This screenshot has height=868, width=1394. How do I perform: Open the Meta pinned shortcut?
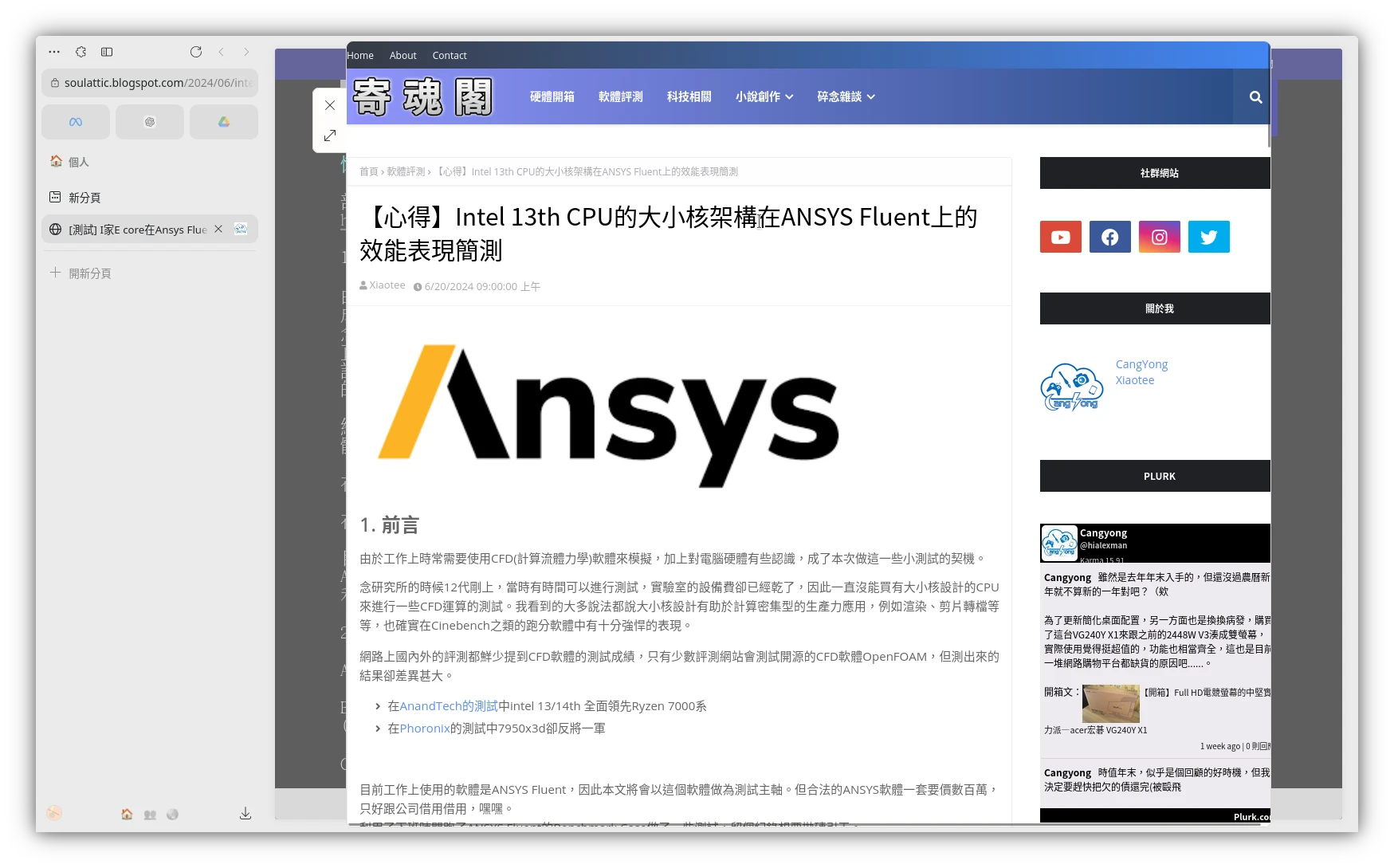tap(76, 122)
